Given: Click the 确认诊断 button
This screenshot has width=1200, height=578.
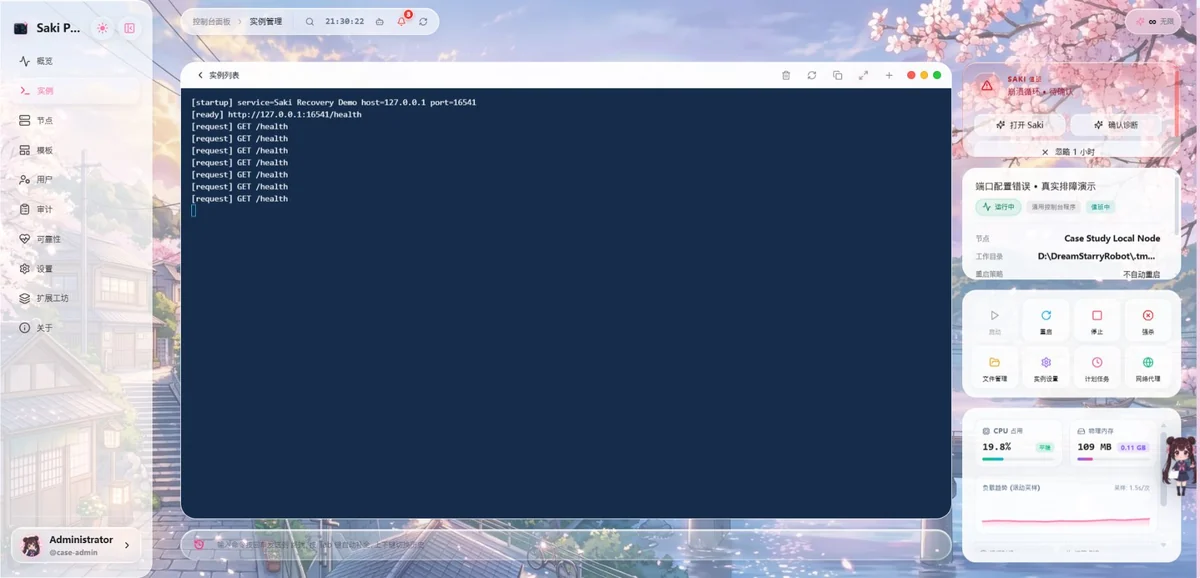Looking at the screenshot, I should [x=1116, y=125].
